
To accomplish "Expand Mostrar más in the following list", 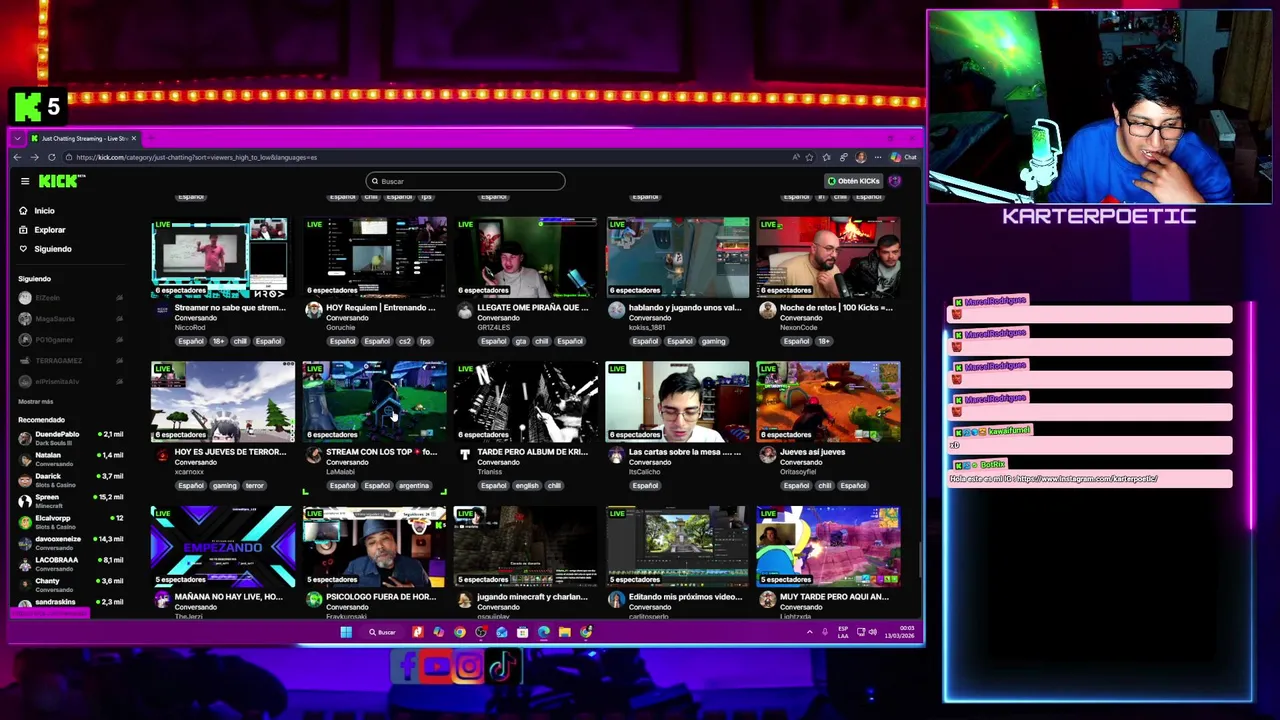I will (36, 402).
